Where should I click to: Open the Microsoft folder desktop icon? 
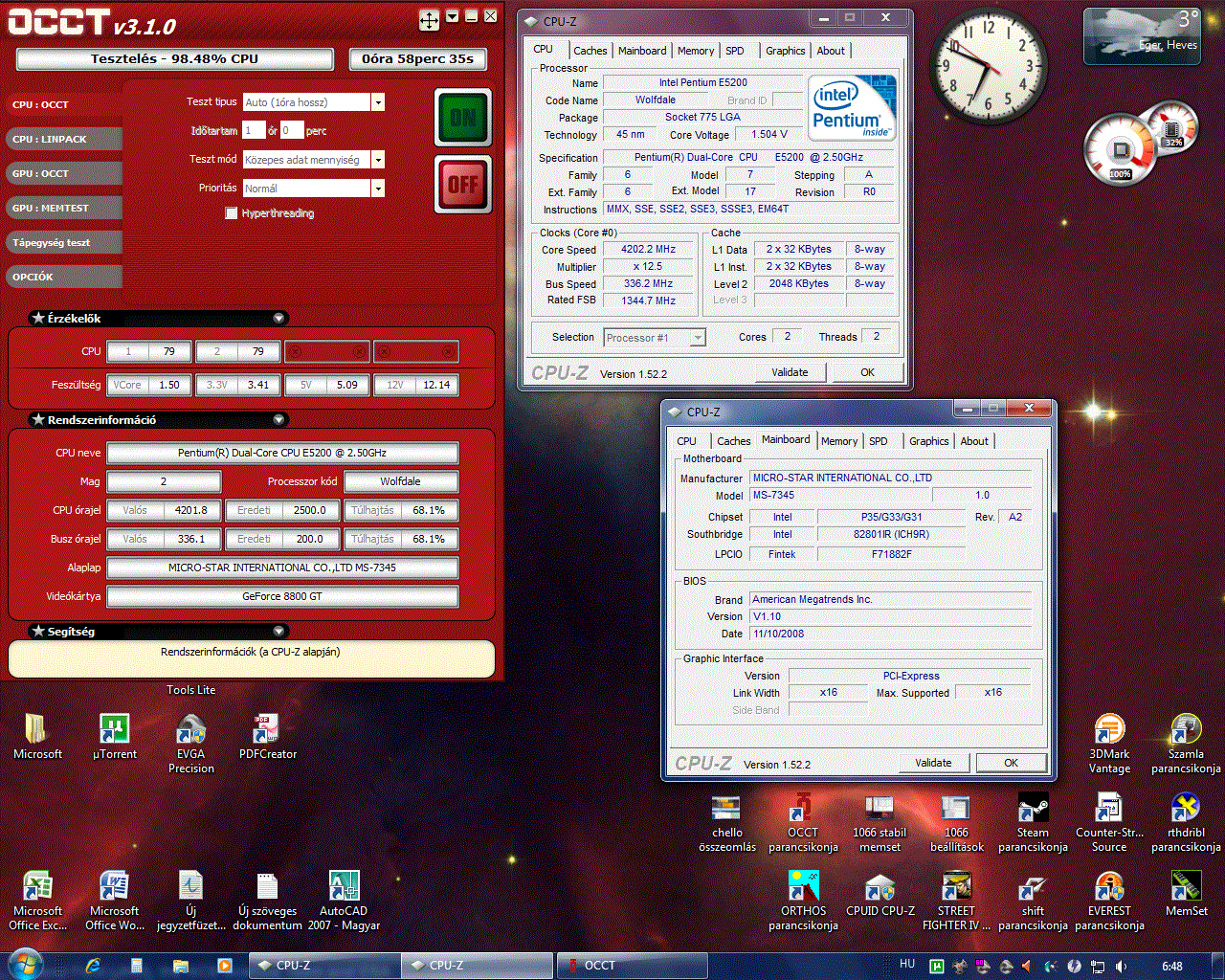point(37,737)
